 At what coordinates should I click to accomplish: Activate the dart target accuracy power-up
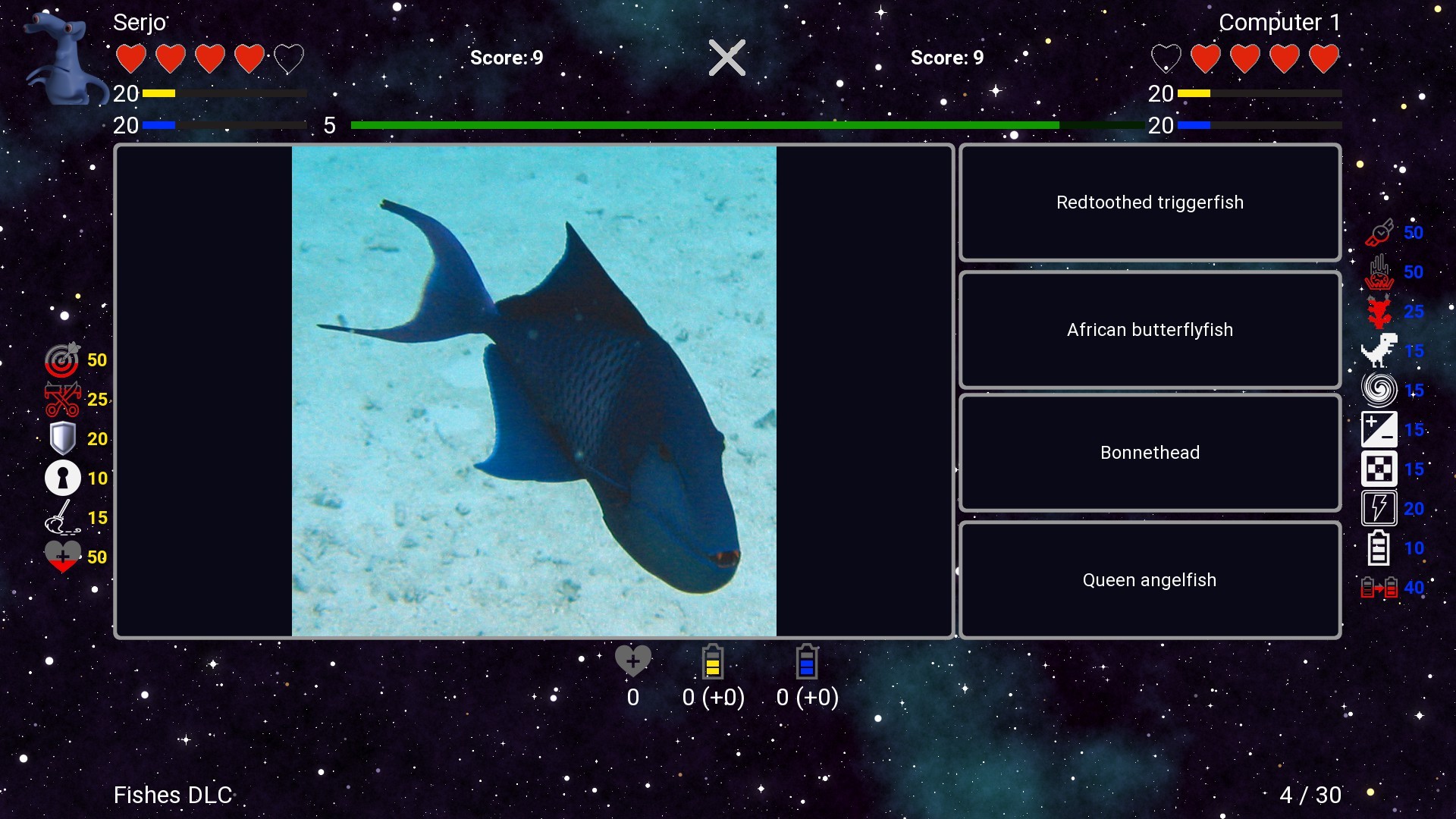[62, 360]
